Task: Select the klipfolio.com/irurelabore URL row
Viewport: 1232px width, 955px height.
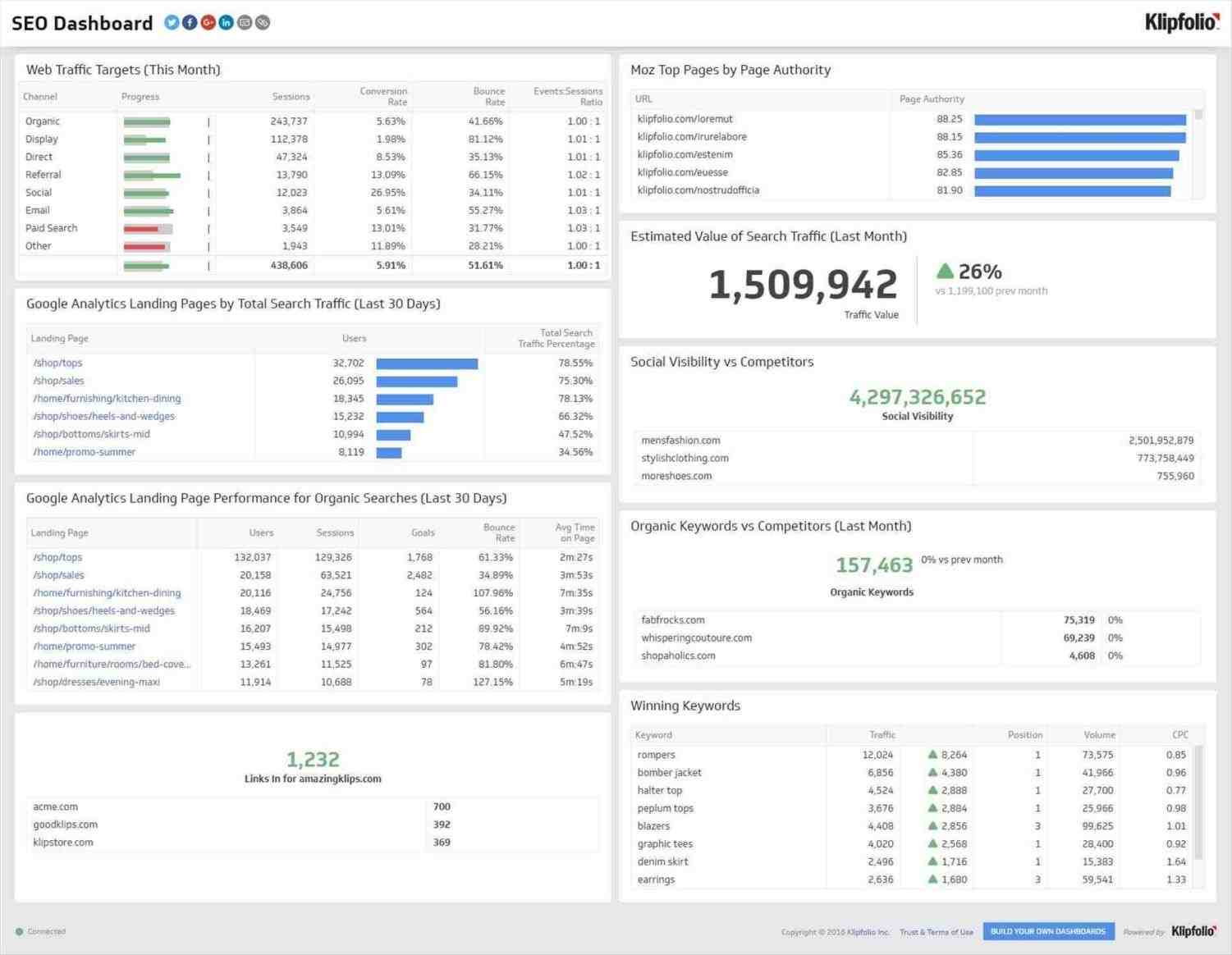Action: click(912, 137)
